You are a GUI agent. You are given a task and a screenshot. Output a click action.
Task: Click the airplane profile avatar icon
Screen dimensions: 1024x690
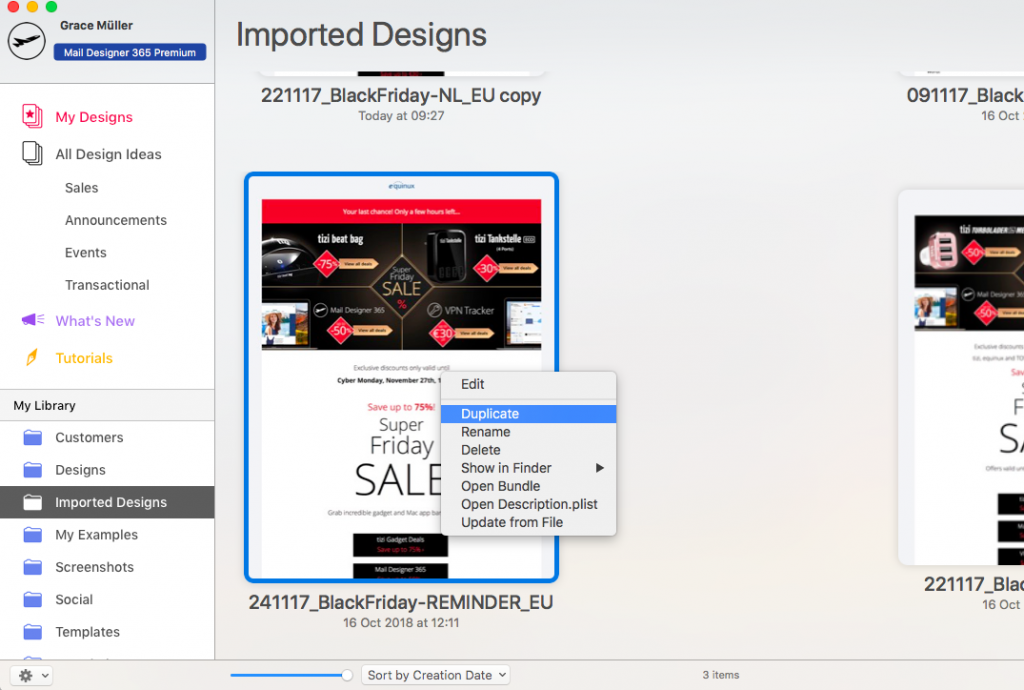[x=26, y=40]
